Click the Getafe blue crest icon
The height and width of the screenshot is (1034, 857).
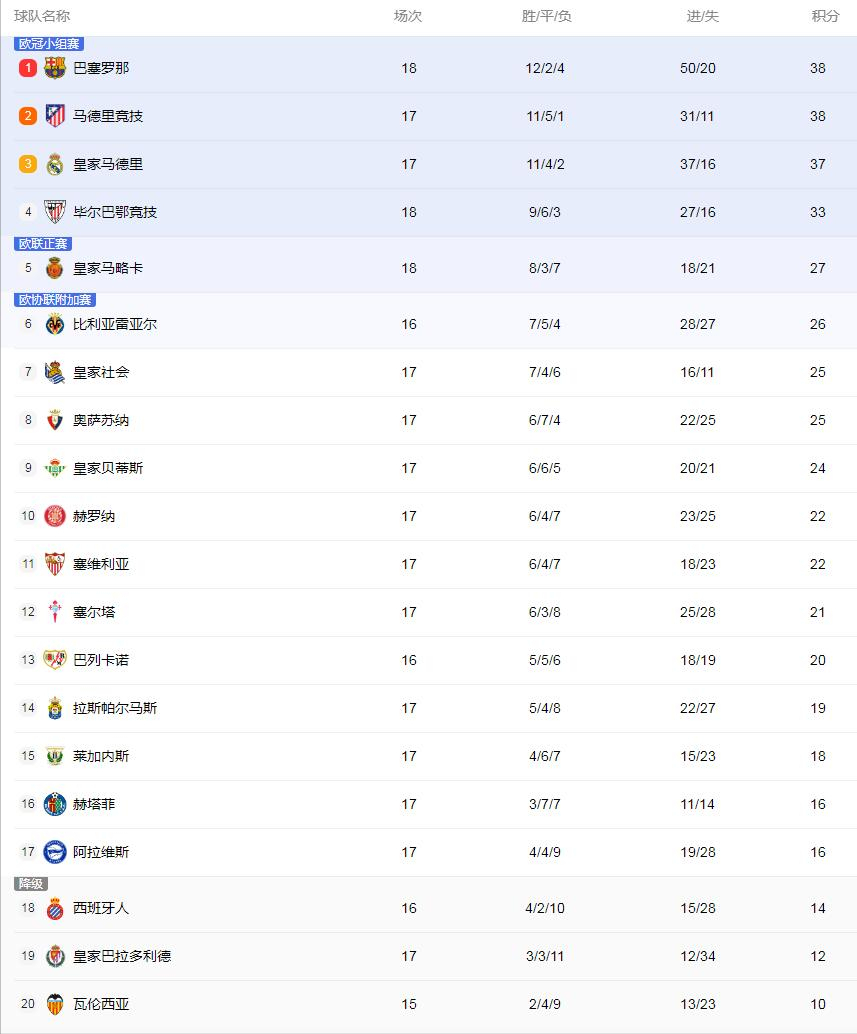click(x=55, y=805)
